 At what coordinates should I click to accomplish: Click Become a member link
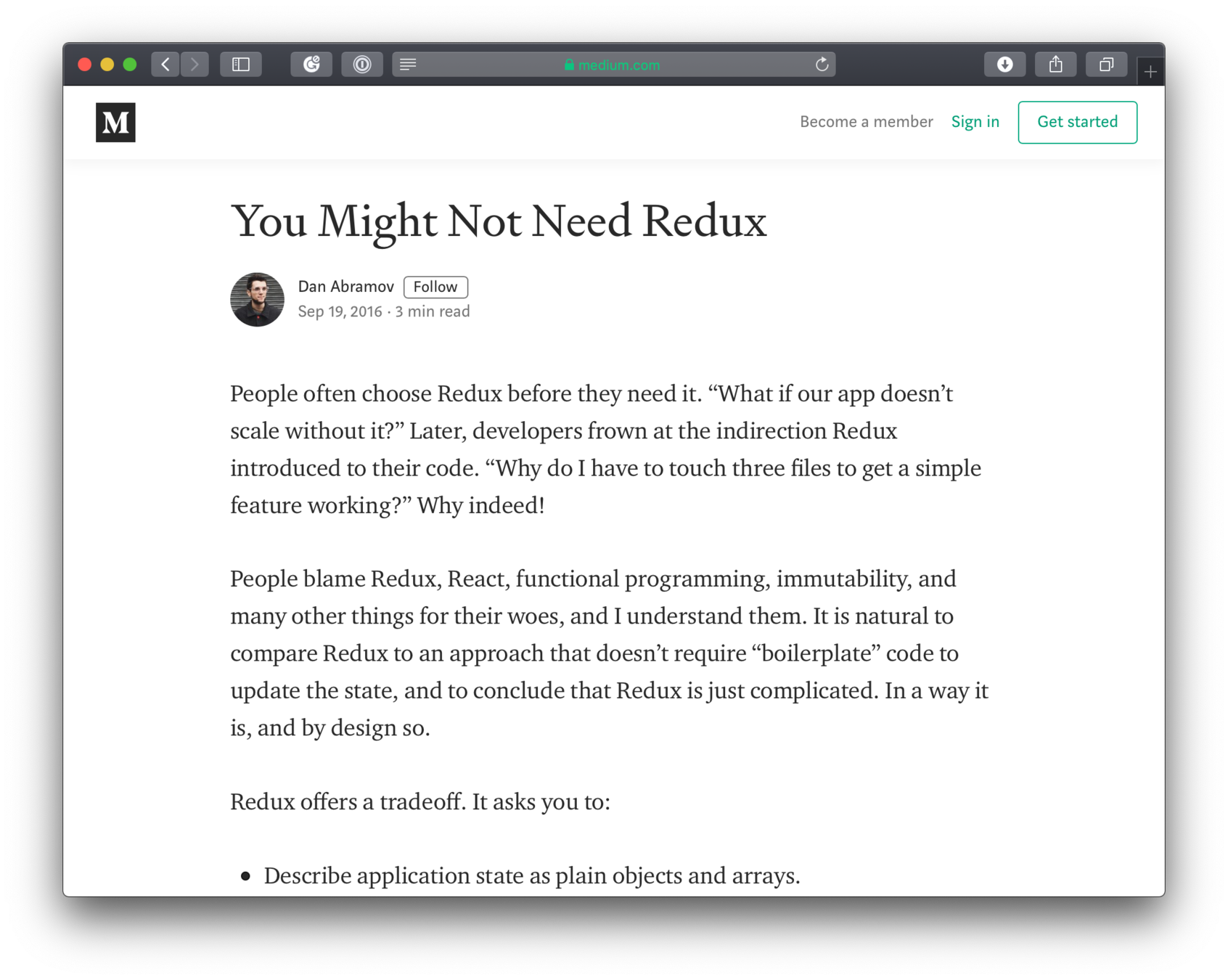click(x=866, y=122)
